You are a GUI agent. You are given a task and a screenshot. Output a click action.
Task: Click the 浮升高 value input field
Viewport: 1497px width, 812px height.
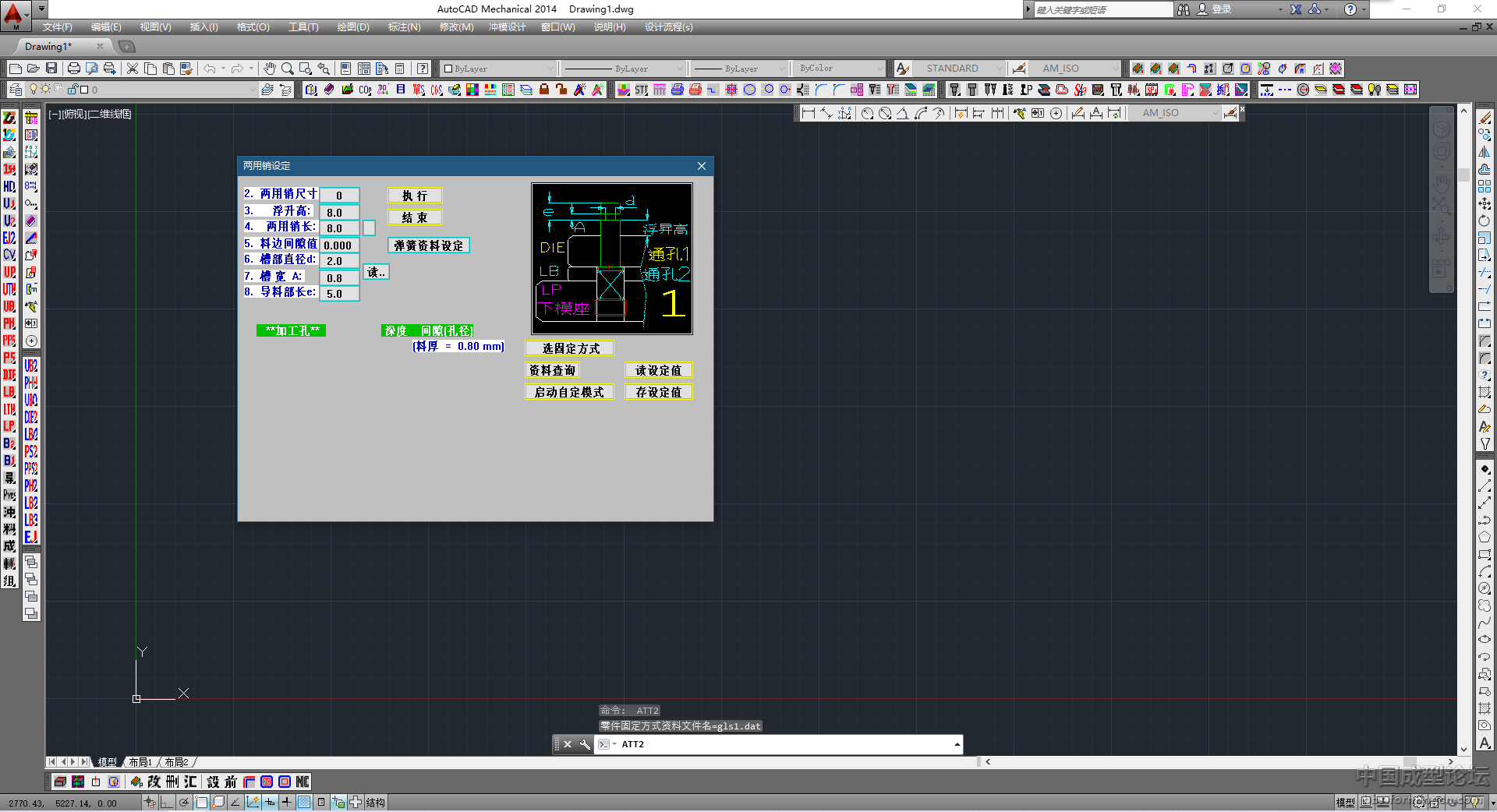click(x=339, y=212)
